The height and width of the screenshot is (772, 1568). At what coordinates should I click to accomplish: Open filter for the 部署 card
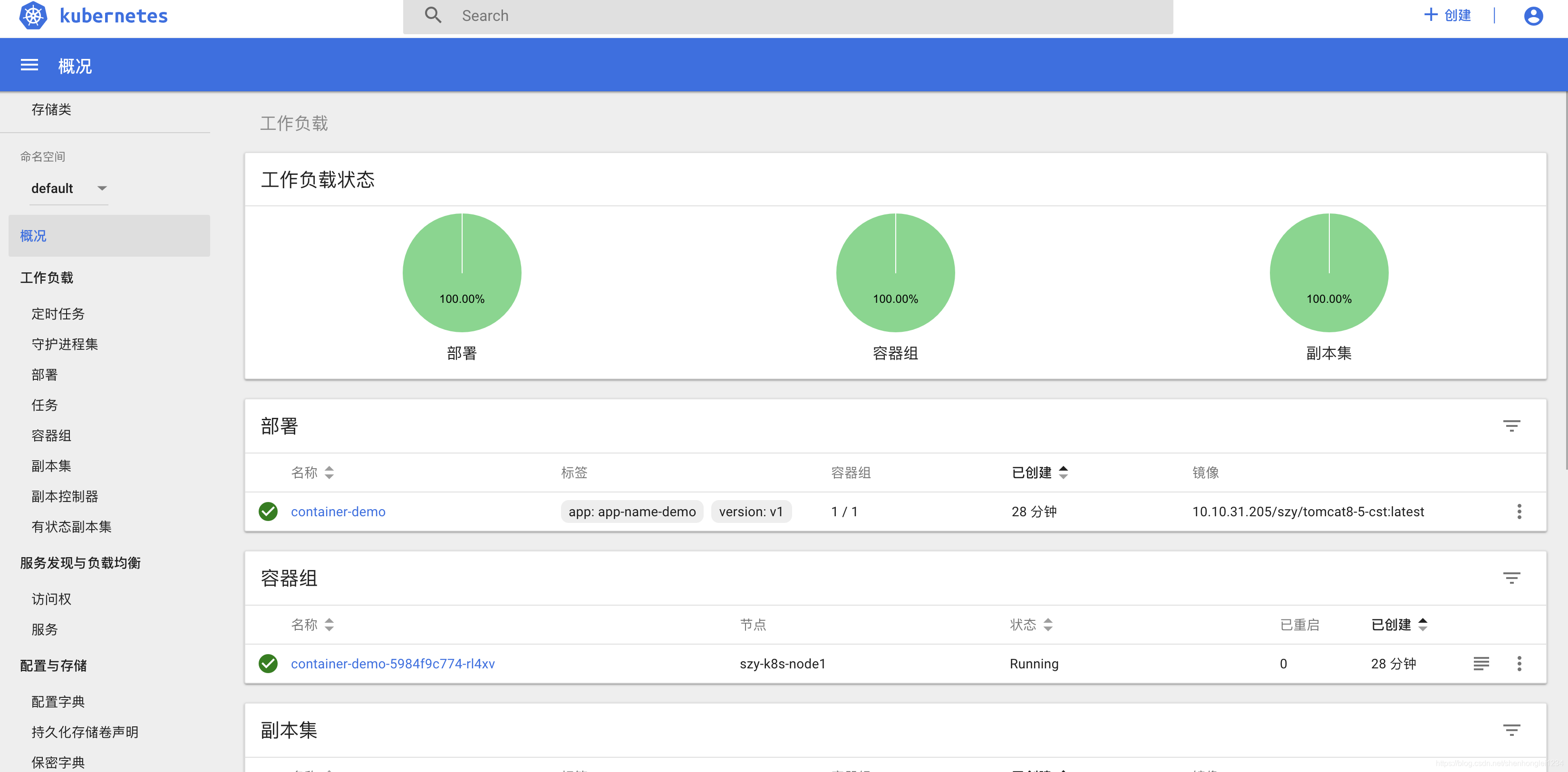(1511, 425)
